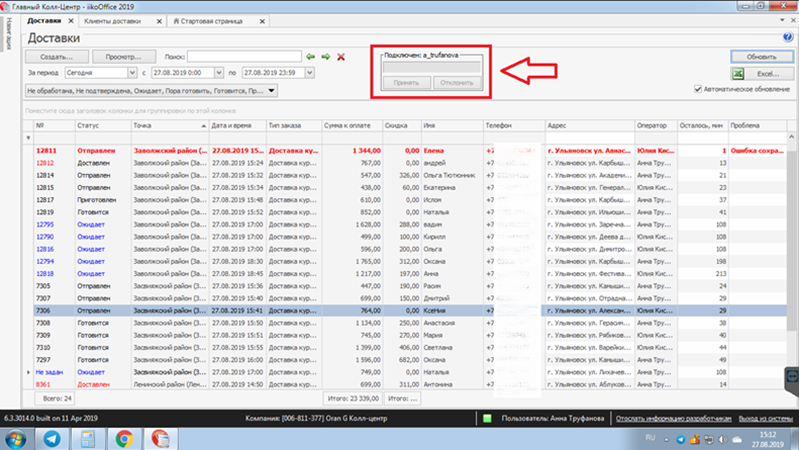Expand the order status filter dropdown
Screen dimensions: 799x450
click(271, 91)
